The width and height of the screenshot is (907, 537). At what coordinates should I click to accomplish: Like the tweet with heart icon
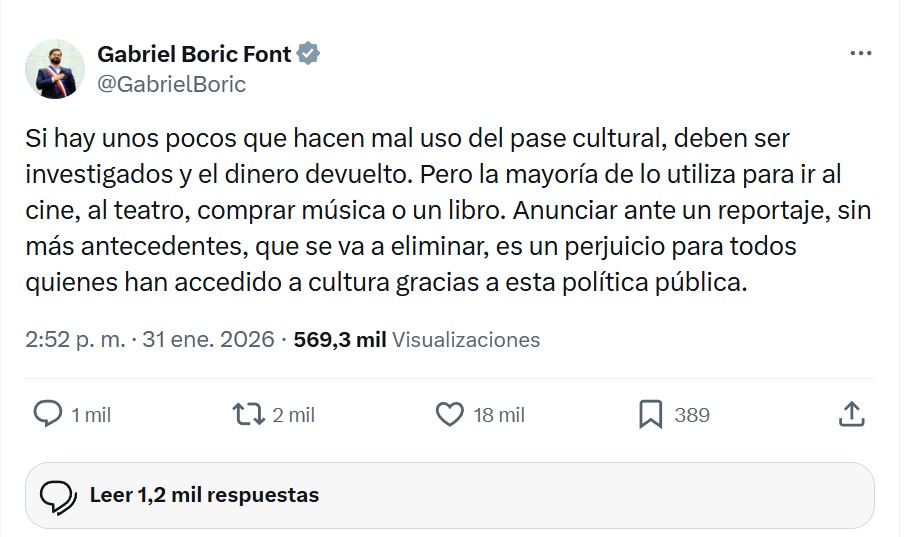coord(451,414)
